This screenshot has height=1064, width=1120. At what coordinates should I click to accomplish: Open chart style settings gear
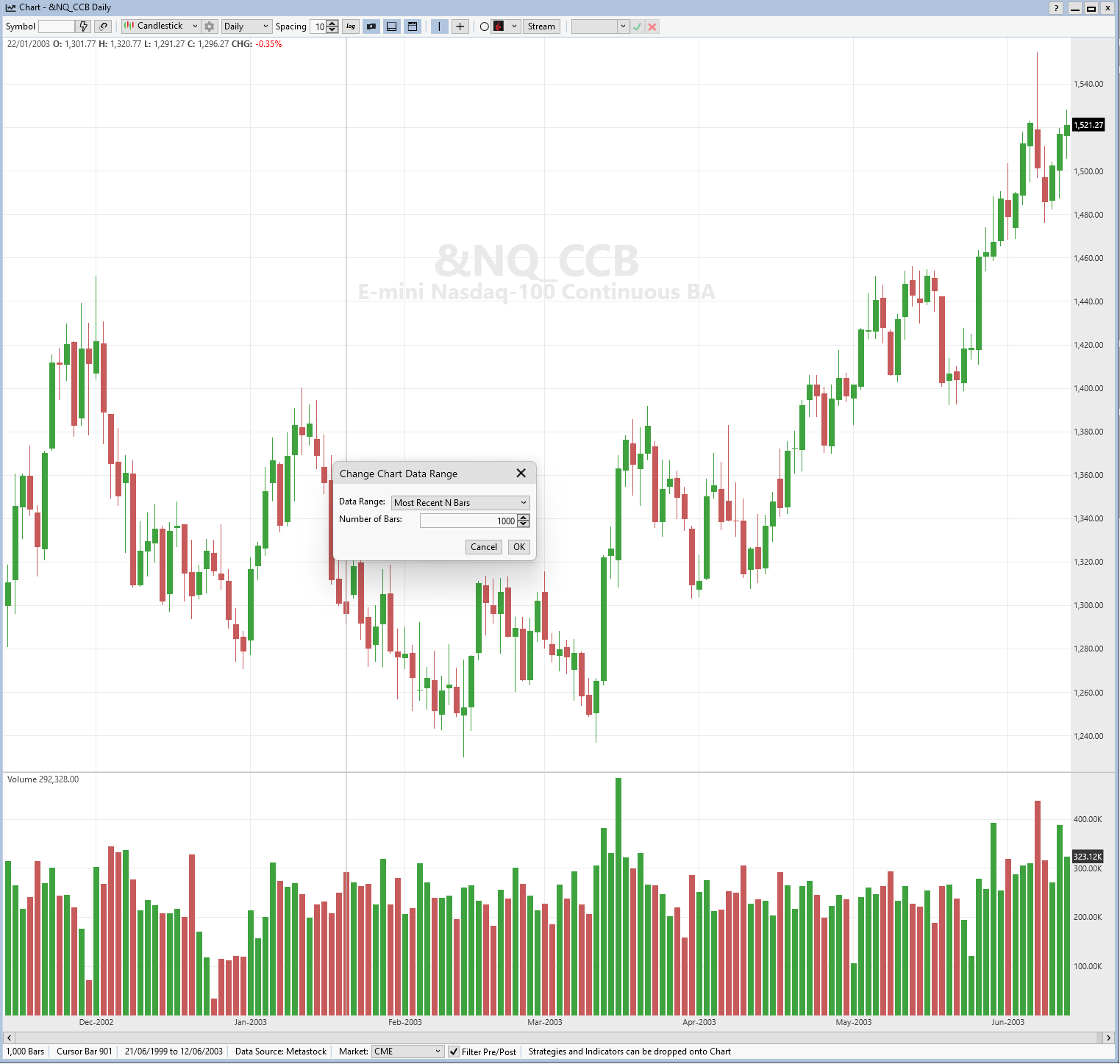210,26
